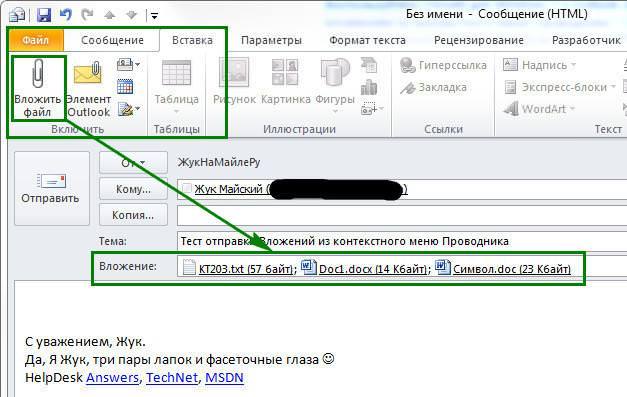Click the Outlook message icon at top-left
This screenshot has height=397, width=627.
click(17, 15)
